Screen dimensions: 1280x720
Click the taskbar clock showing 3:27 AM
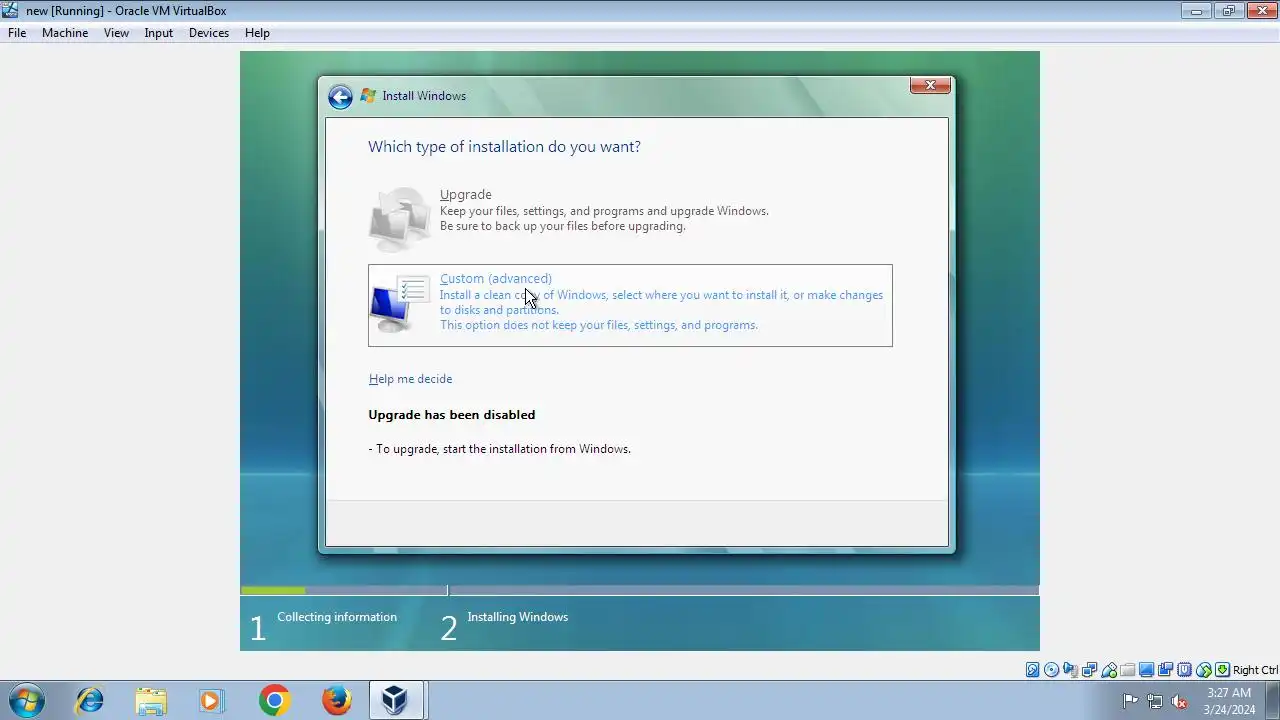[x=1229, y=701]
